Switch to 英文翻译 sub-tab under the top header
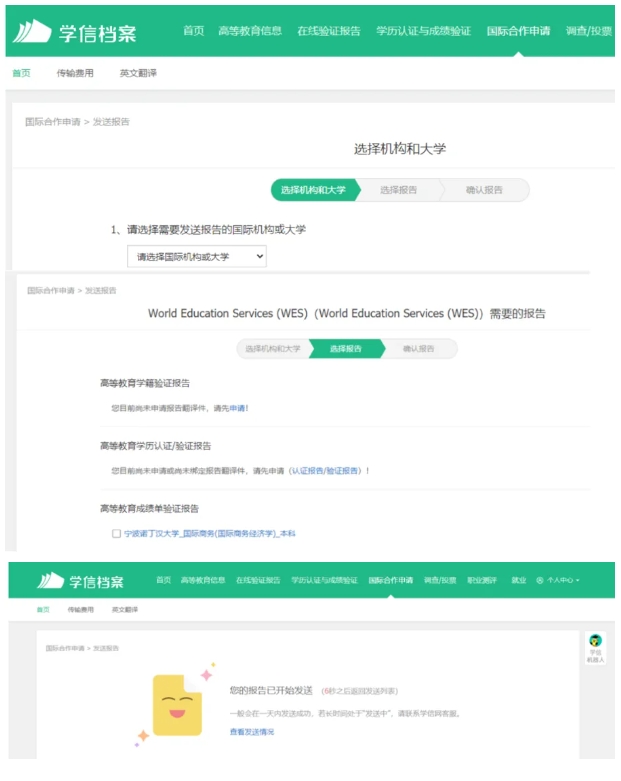 click(138, 73)
